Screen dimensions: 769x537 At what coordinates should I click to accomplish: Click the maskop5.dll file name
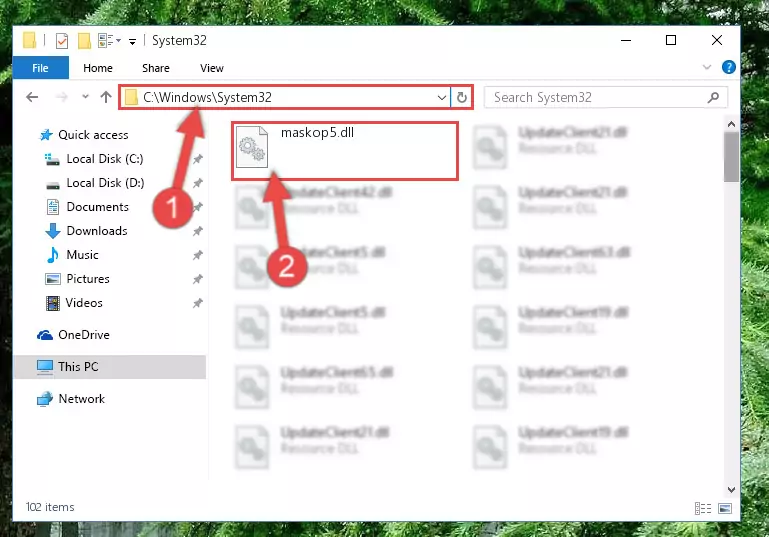(x=317, y=132)
